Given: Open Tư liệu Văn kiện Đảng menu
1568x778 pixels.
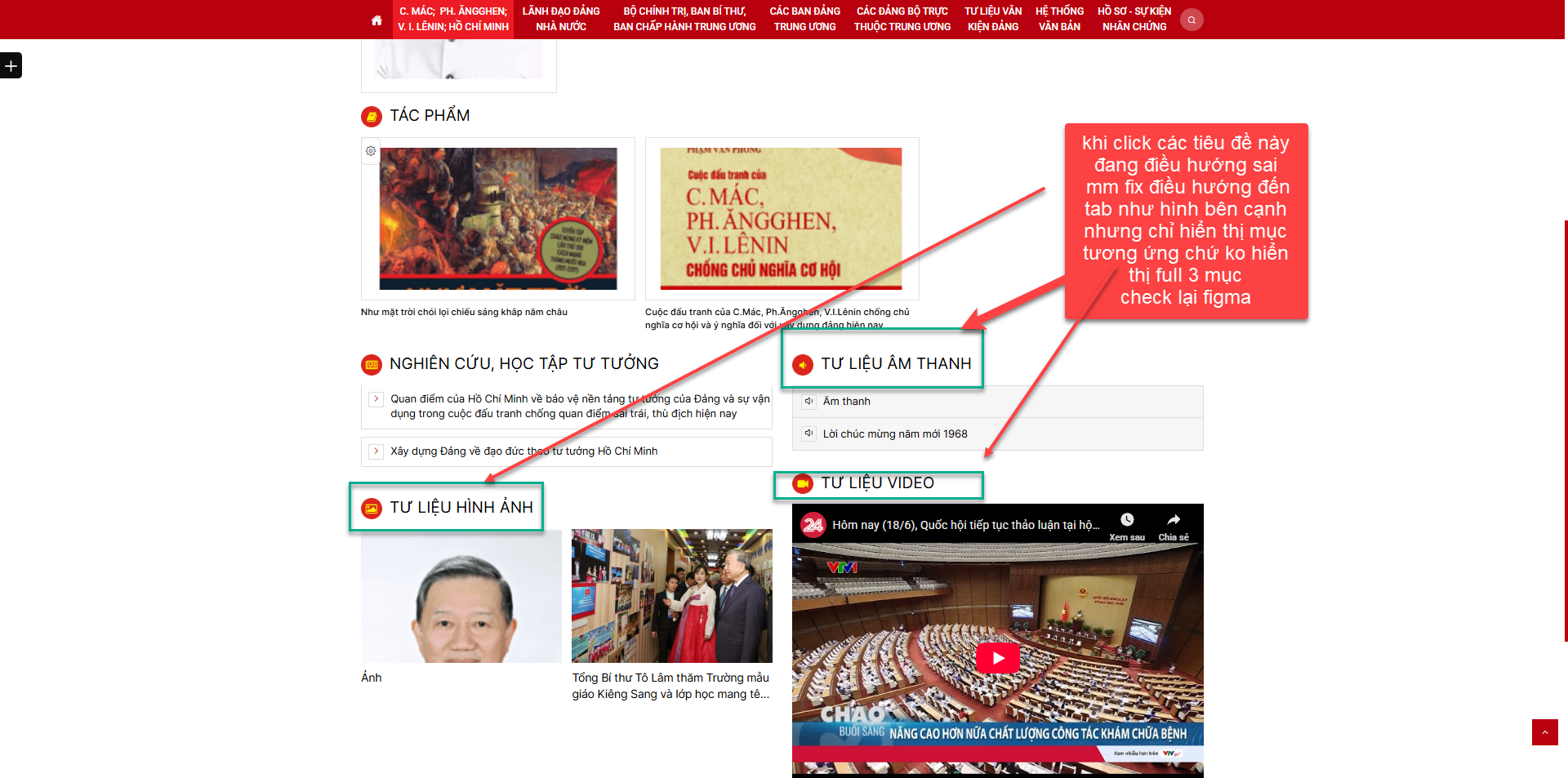Looking at the screenshot, I should tap(992, 19).
